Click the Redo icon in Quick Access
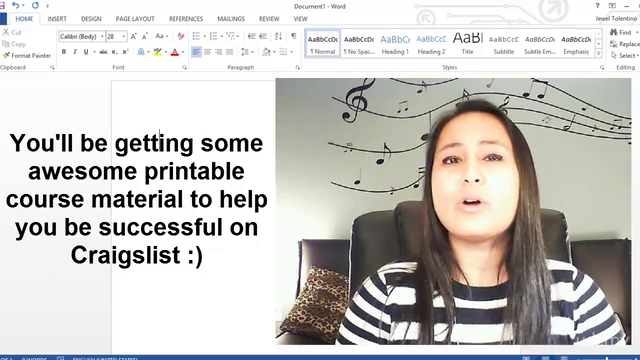 coord(36,5)
